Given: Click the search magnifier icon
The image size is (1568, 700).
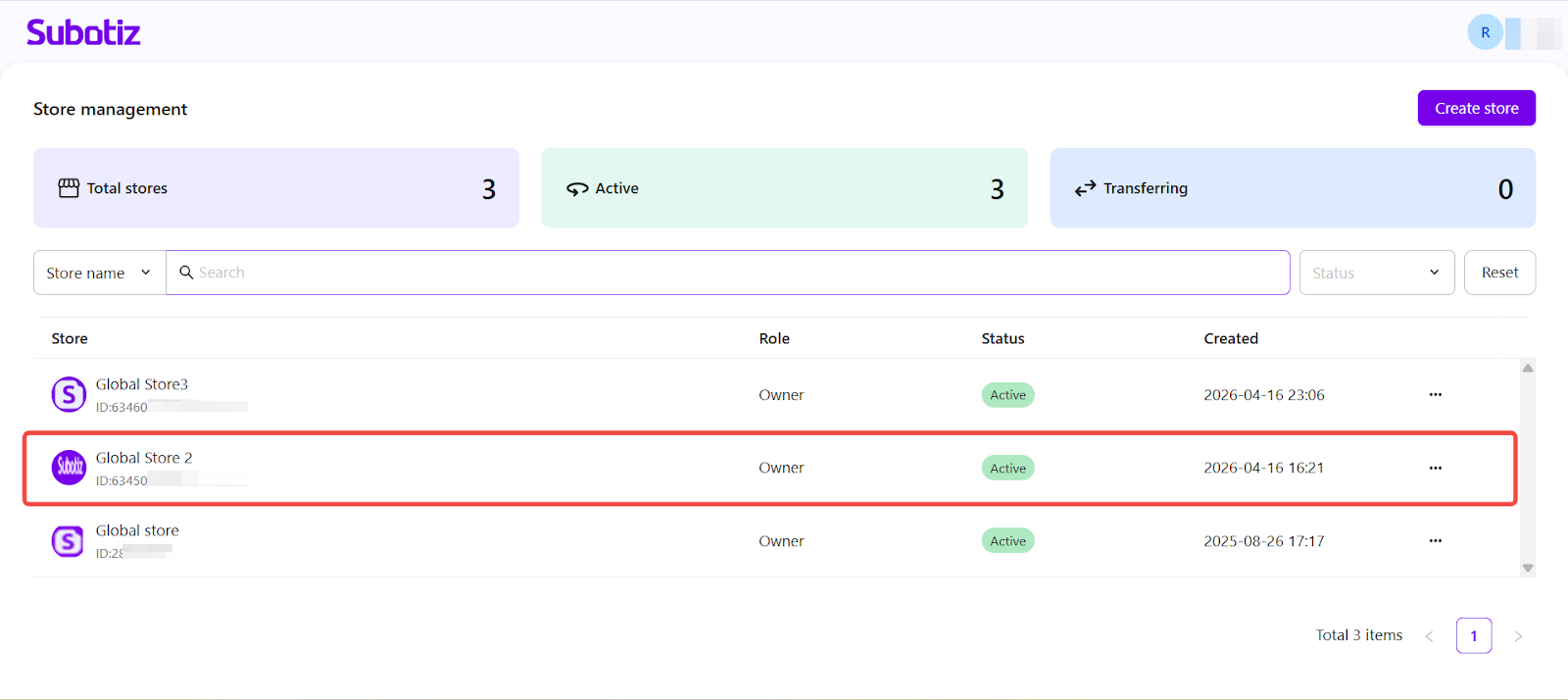Looking at the screenshot, I should 186,273.
